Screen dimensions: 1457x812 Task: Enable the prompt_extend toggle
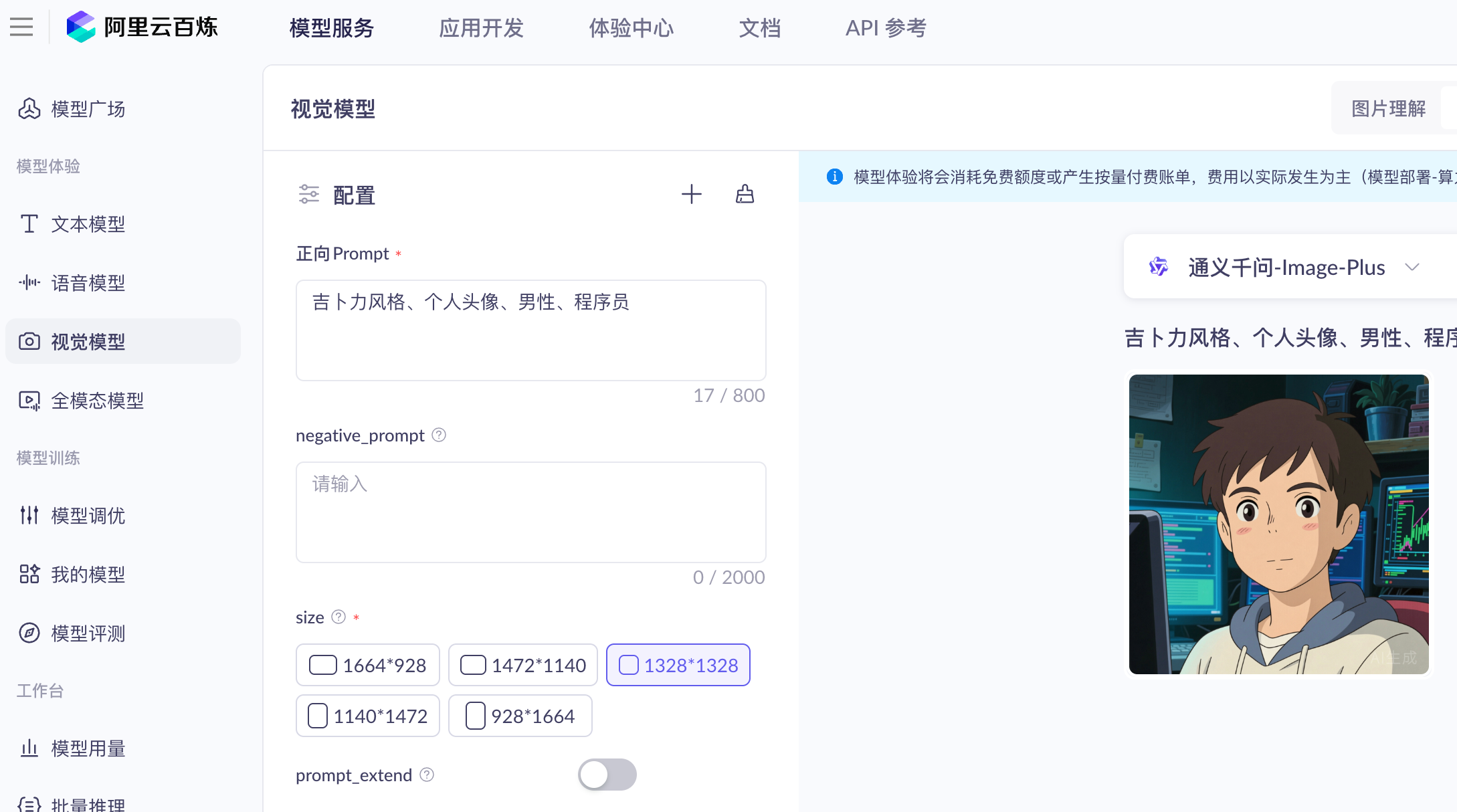607,774
